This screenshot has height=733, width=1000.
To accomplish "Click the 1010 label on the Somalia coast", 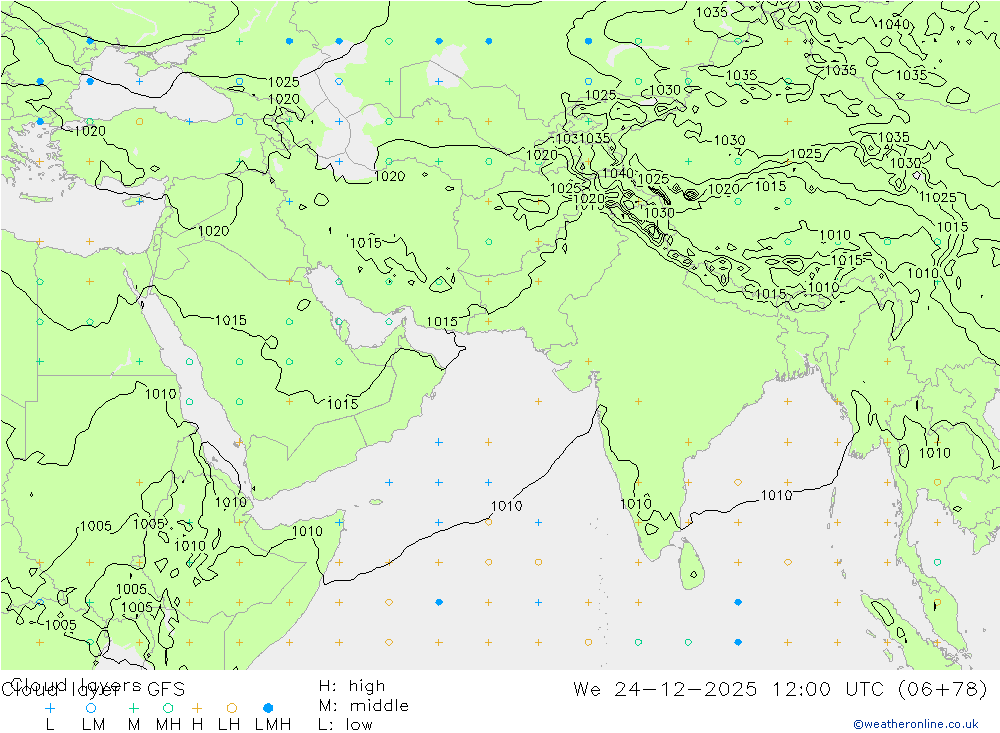I will [307, 531].
